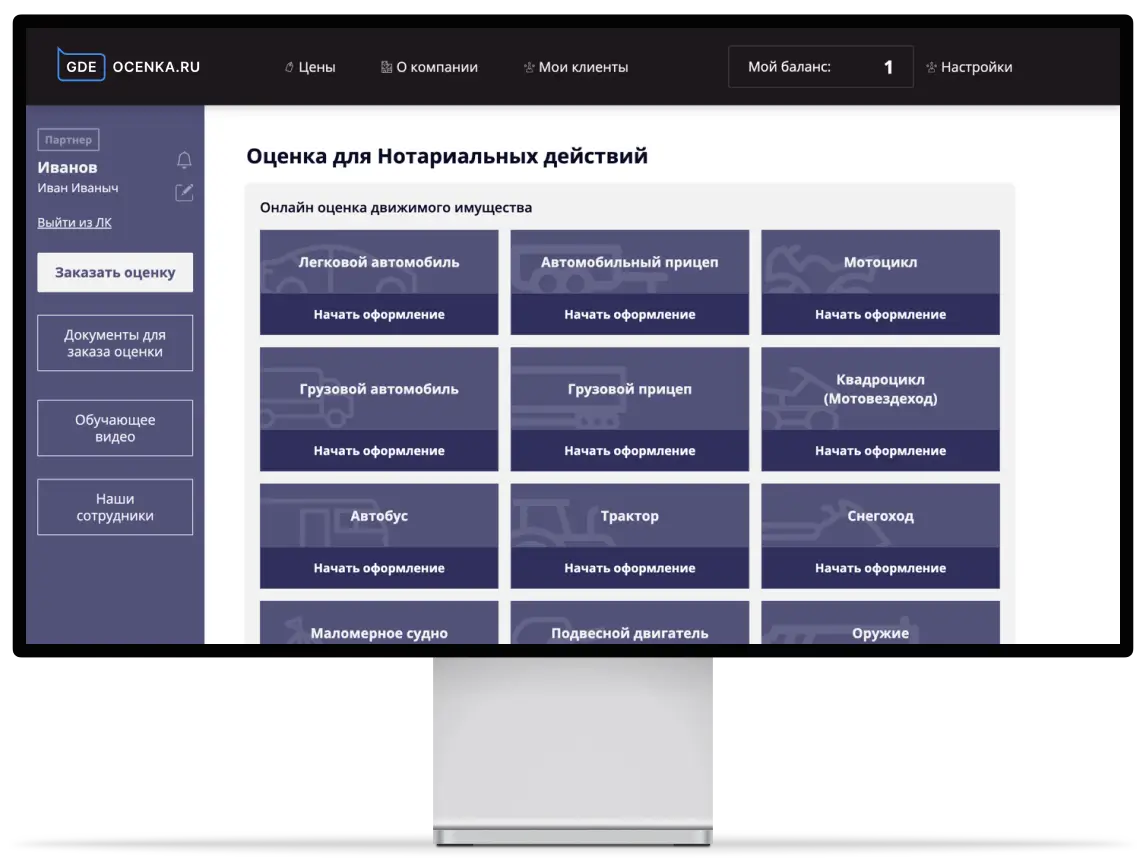Viewport: 1146px width, 866px height.
Task: Open the Наши сотрудники page
Action: (115, 507)
